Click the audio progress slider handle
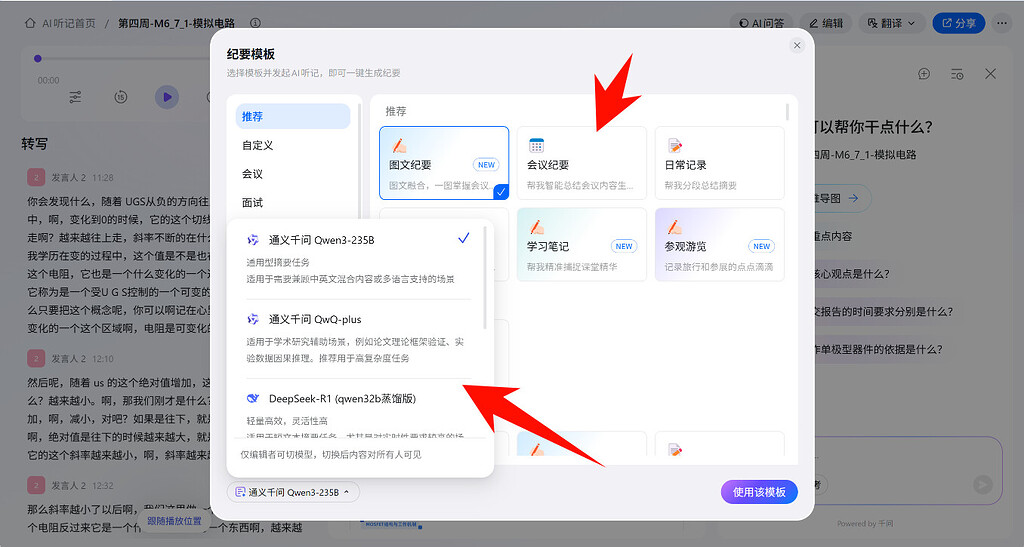Screen dimensions: 1024x547 [38, 59]
